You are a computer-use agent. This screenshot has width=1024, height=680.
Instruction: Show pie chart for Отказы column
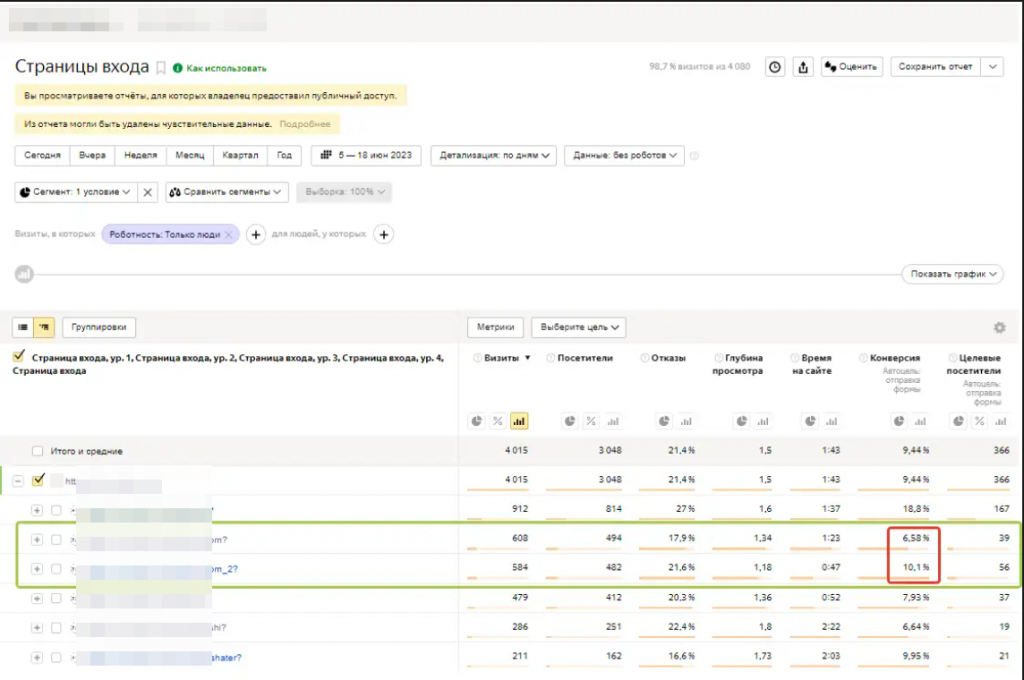(x=664, y=421)
